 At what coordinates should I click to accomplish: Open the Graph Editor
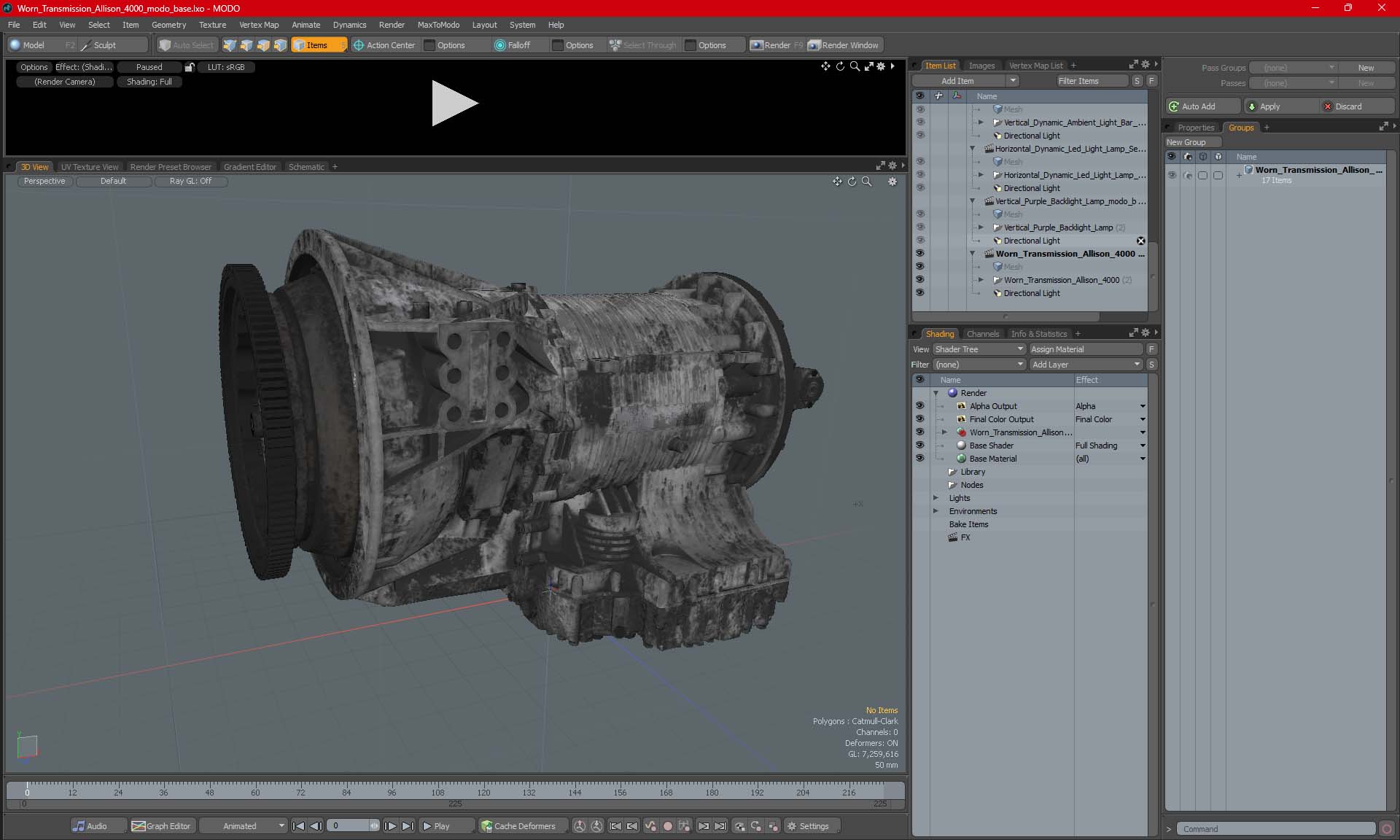tap(162, 826)
